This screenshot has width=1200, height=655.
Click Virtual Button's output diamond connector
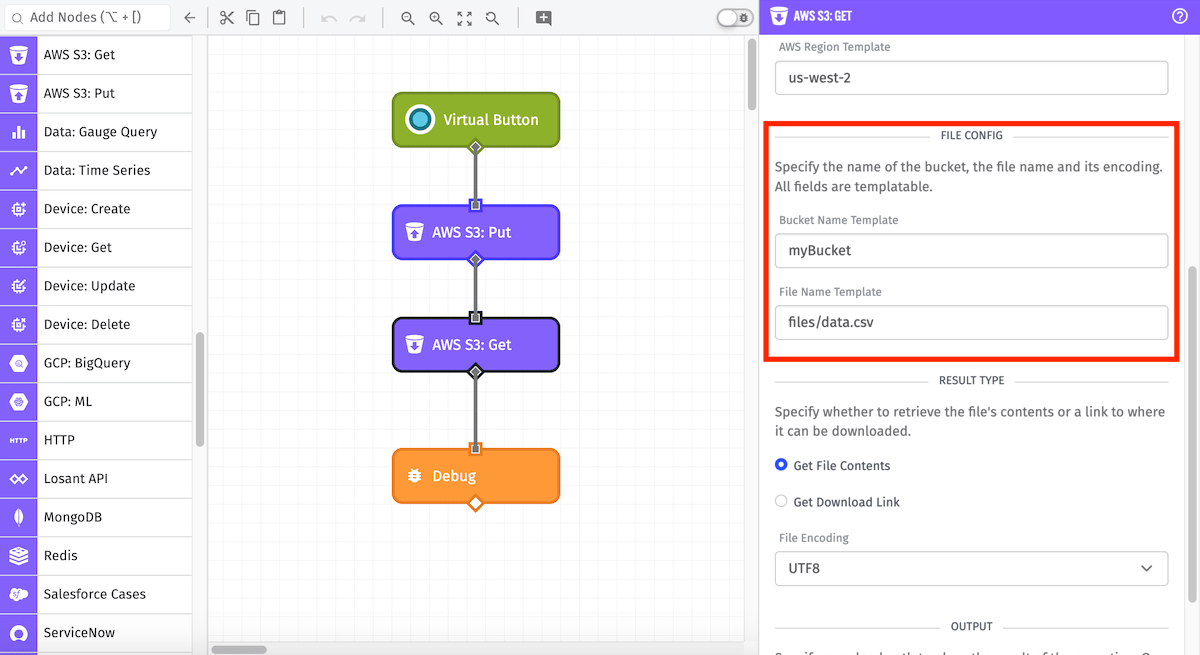coord(476,147)
